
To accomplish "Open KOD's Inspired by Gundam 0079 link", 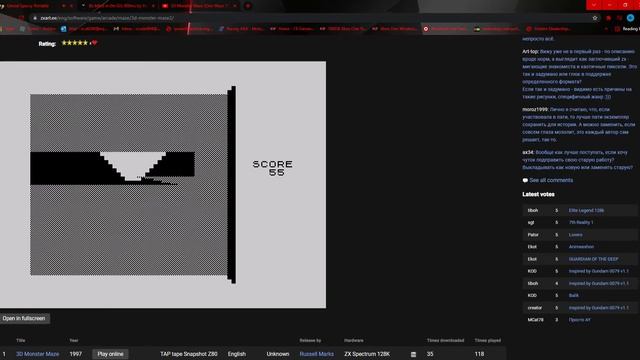I will pos(599,271).
